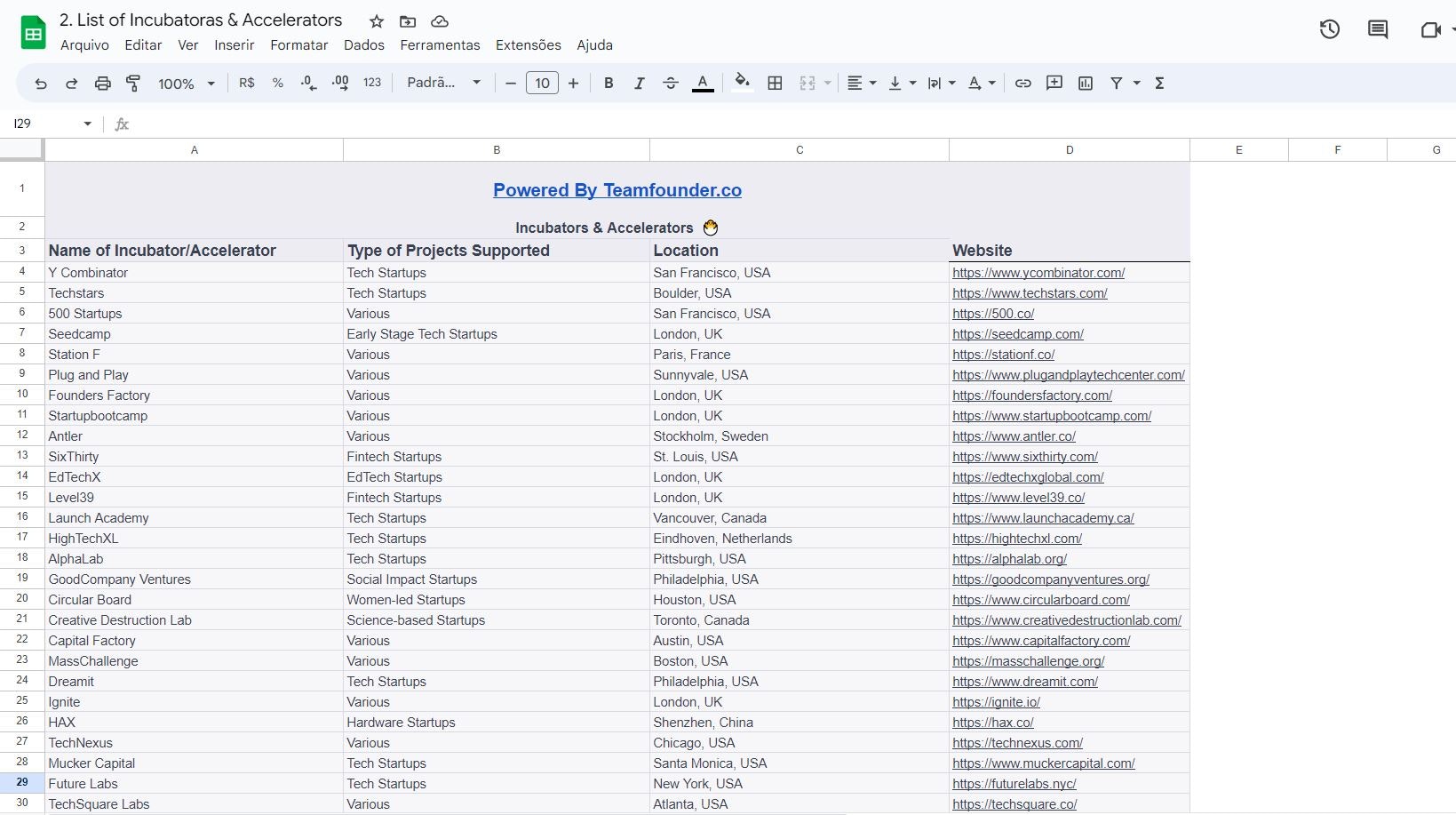Star the document
Viewport: 1456px width, 815px height.
click(377, 21)
